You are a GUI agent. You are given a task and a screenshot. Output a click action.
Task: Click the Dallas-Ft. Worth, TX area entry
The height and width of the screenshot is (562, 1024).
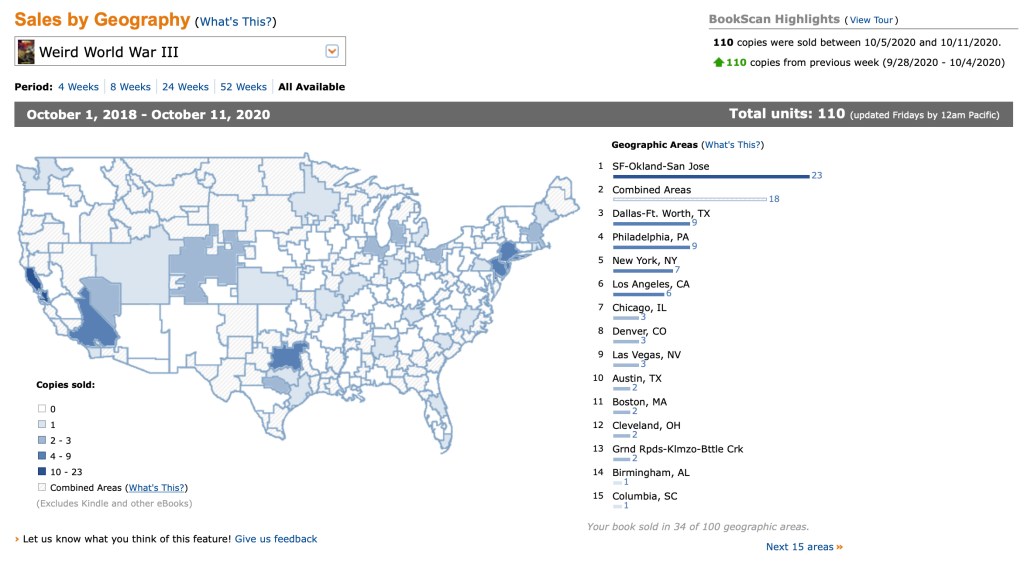661,213
